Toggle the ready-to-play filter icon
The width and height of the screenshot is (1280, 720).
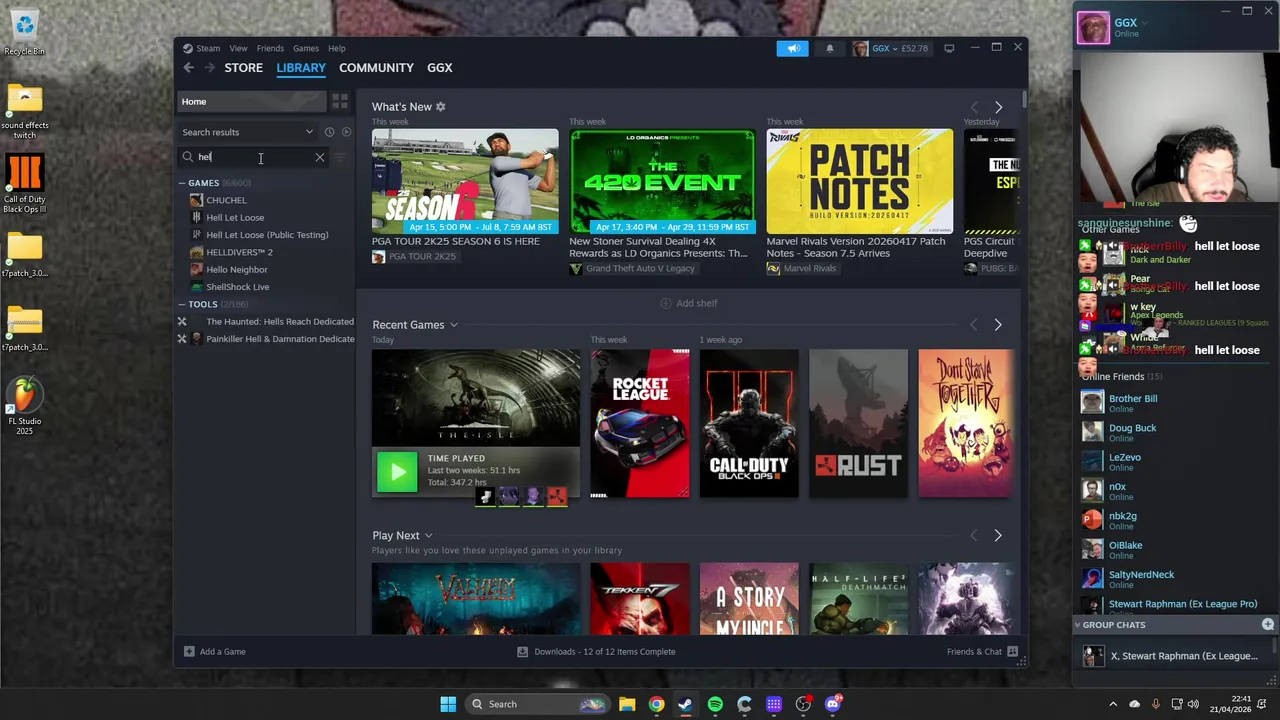[x=346, y=132]
